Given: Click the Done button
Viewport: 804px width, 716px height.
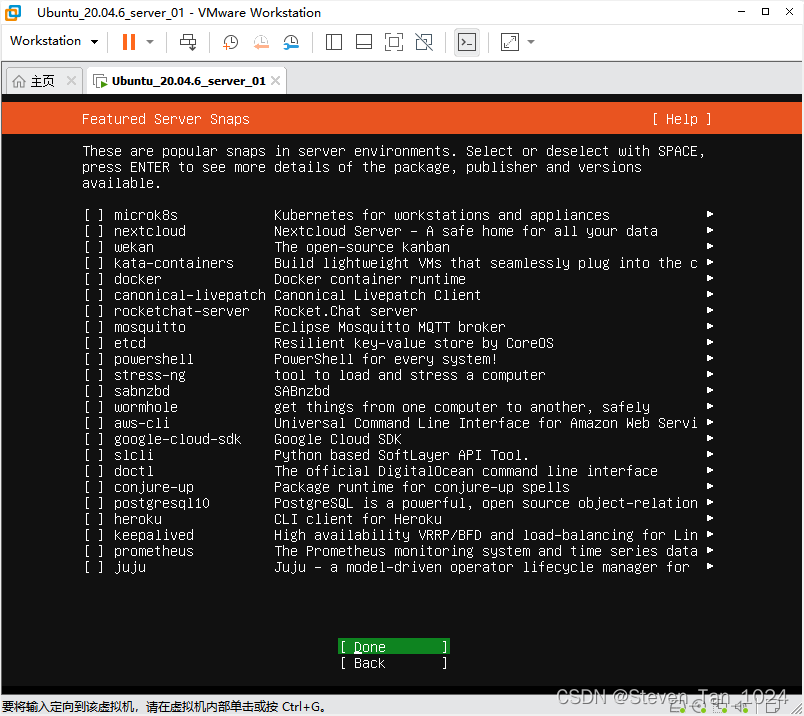Looking at the screenshot, I should 394,647.
